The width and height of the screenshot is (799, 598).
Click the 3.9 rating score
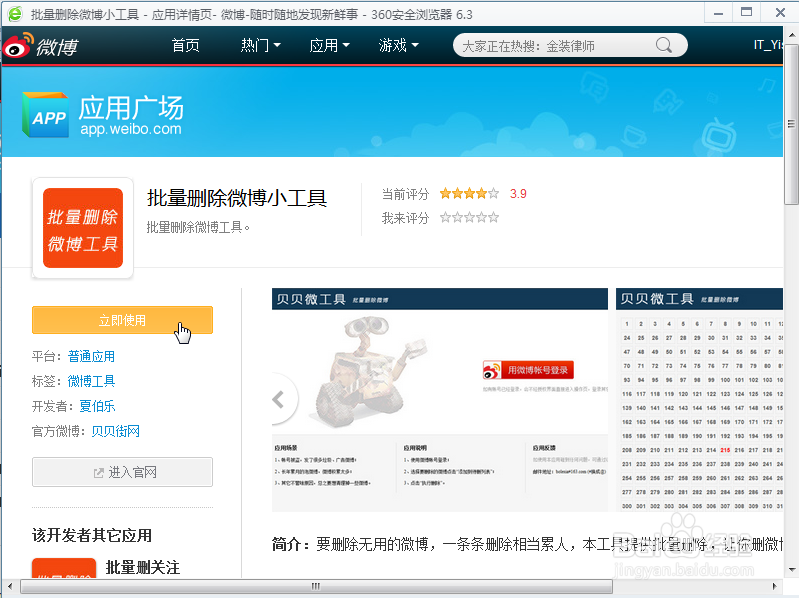(518, 194)
